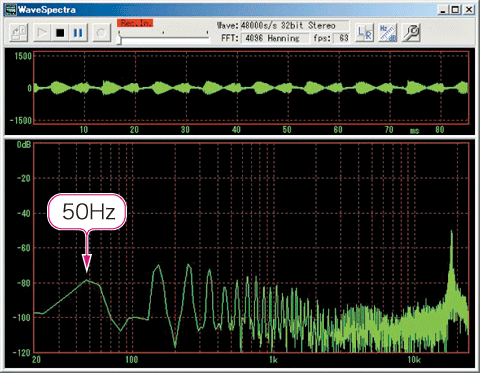Open the Hz/dB axis scale settings icon
Screen dimensions: 480x373
coord(388,33)
